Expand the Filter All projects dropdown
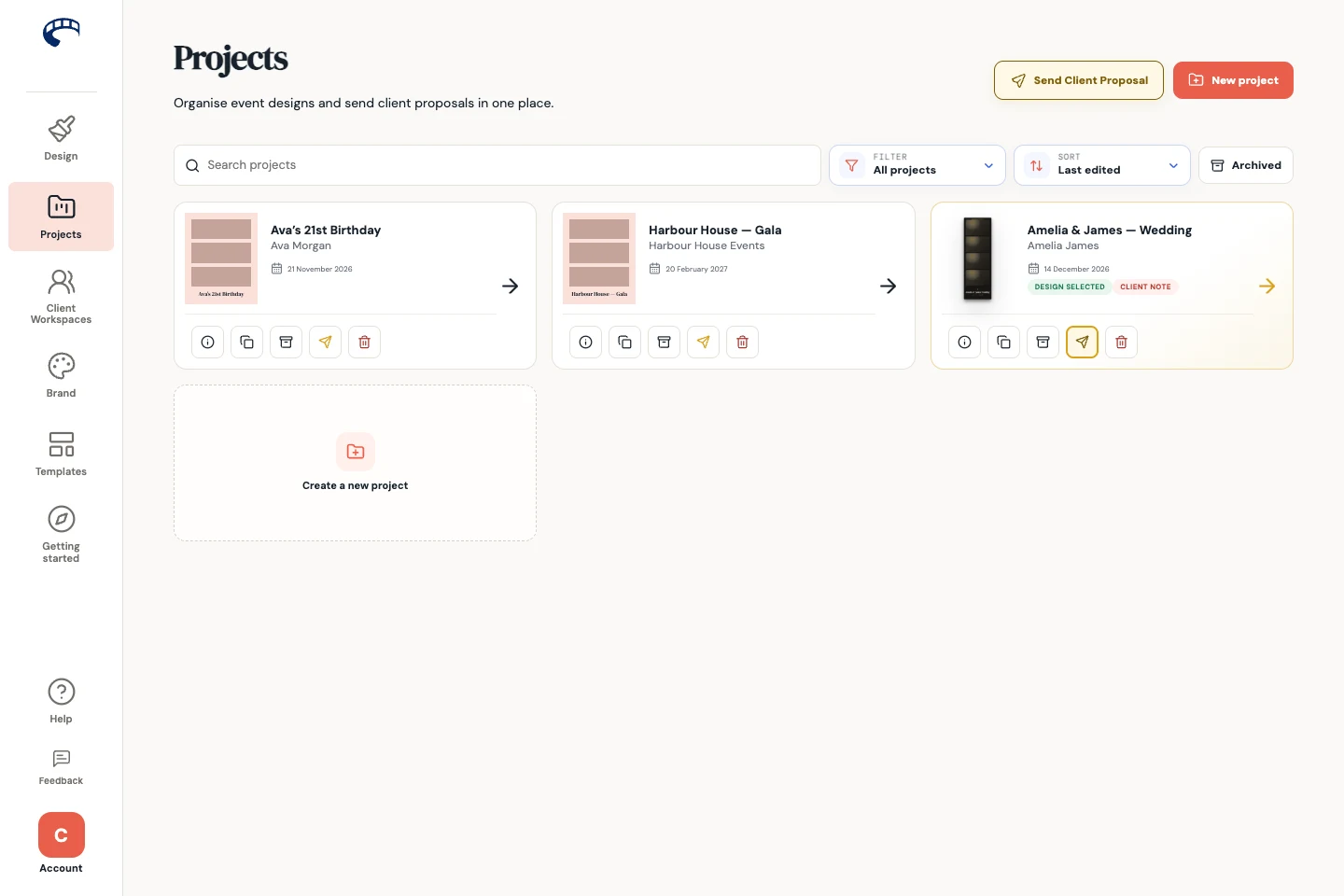The image size is (1344, 896). coord(917,165)
